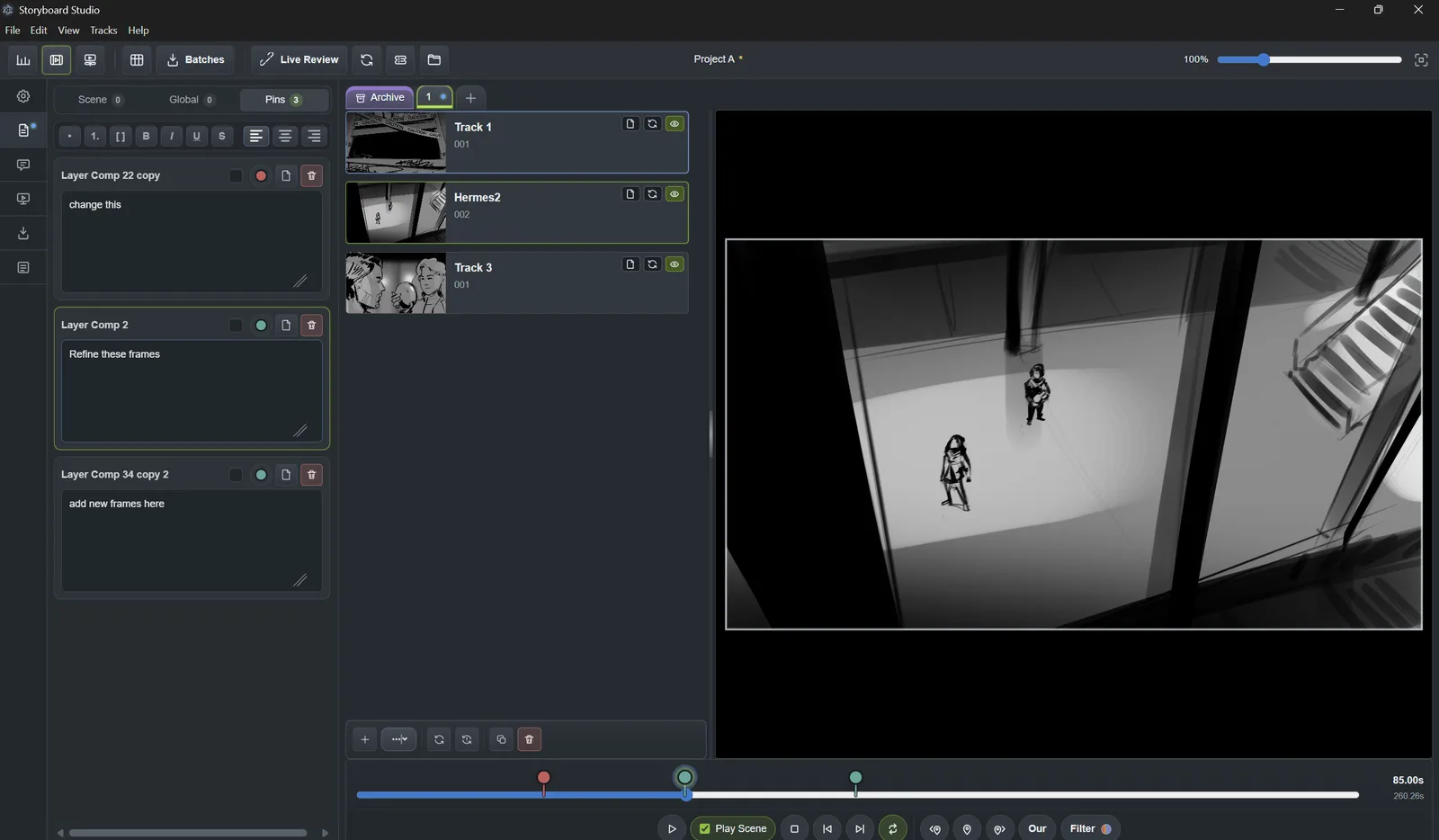
Task: Insert square brackets formatting
Action: pyautogui.click(x=121, y=136)
